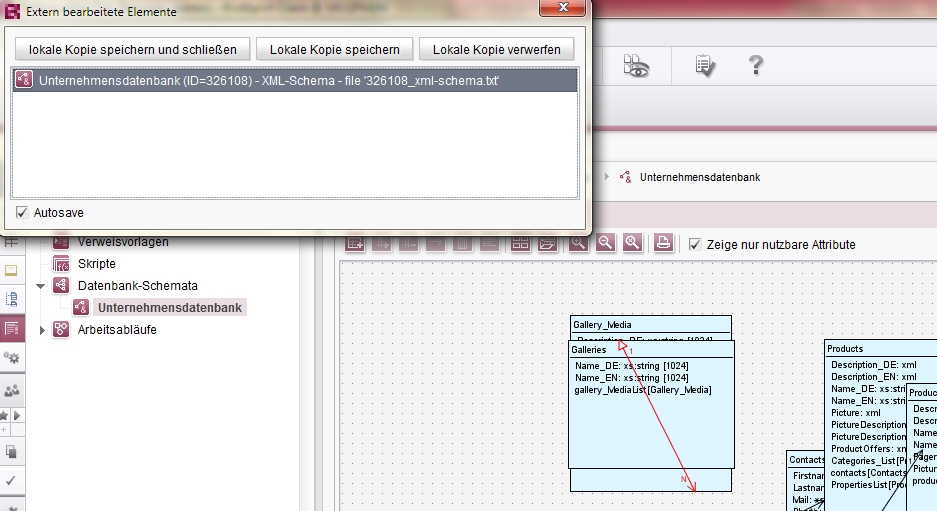Click the reset zoom magnifier icon
937x511 pixels.
click(x=632, y=243)
